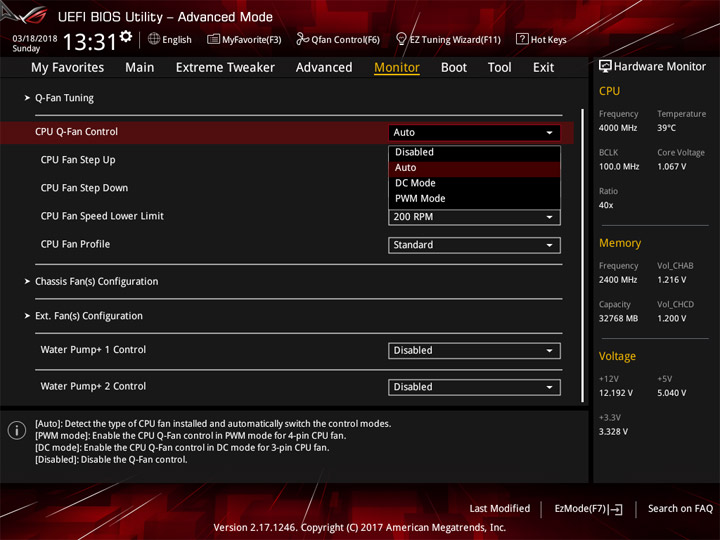Click the settings list vertical scrollbar
This screenshot has width=720, height=540.
(x=583, y=256)
